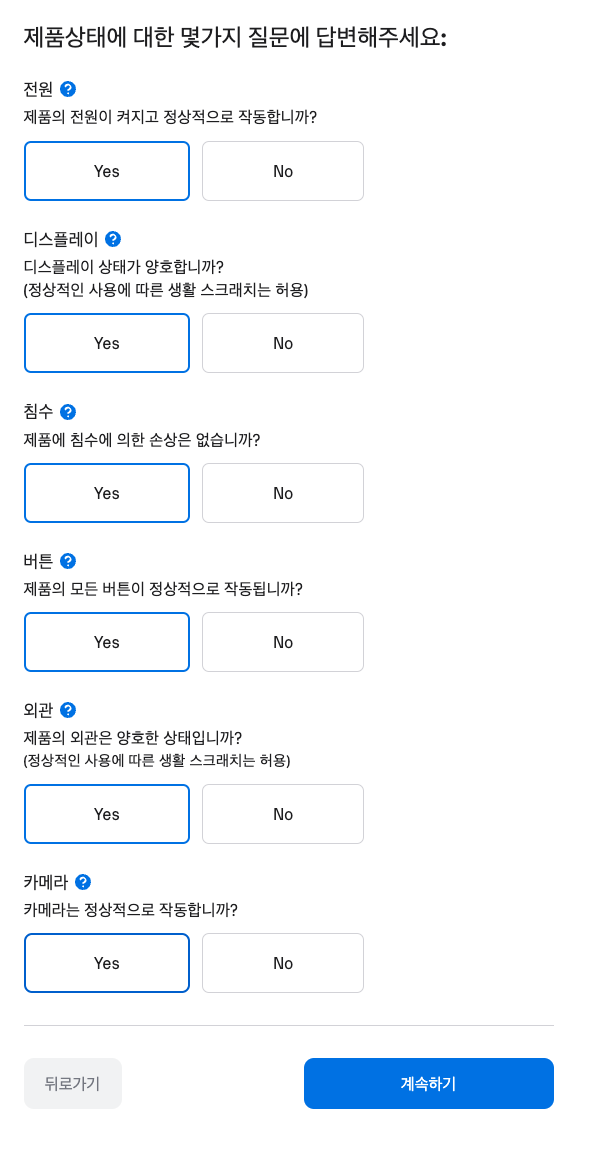Viewport: 590px width, 1151px height.
Task: Open the help icon next to 버튼
Action: click(x=68, y=561)
